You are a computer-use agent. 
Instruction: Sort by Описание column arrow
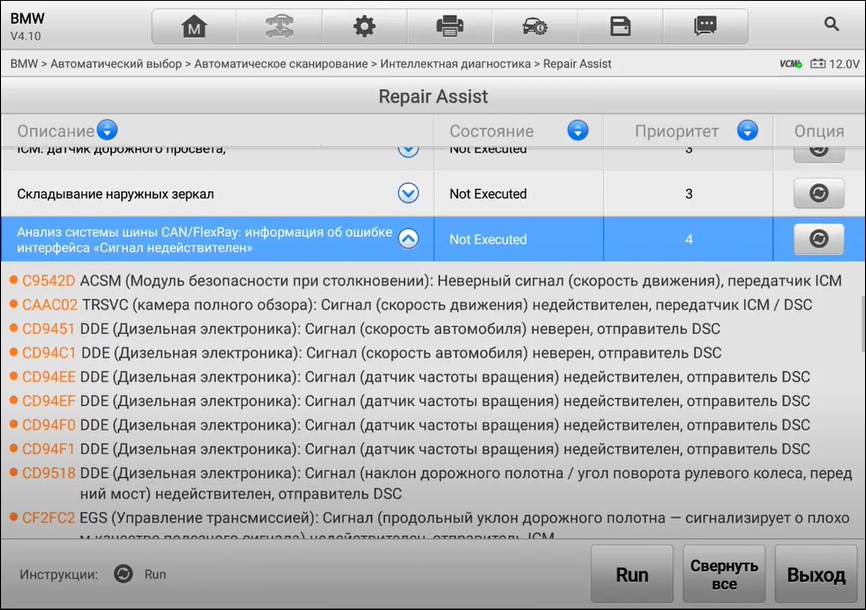pyautogui.click(x=107, y=130)
